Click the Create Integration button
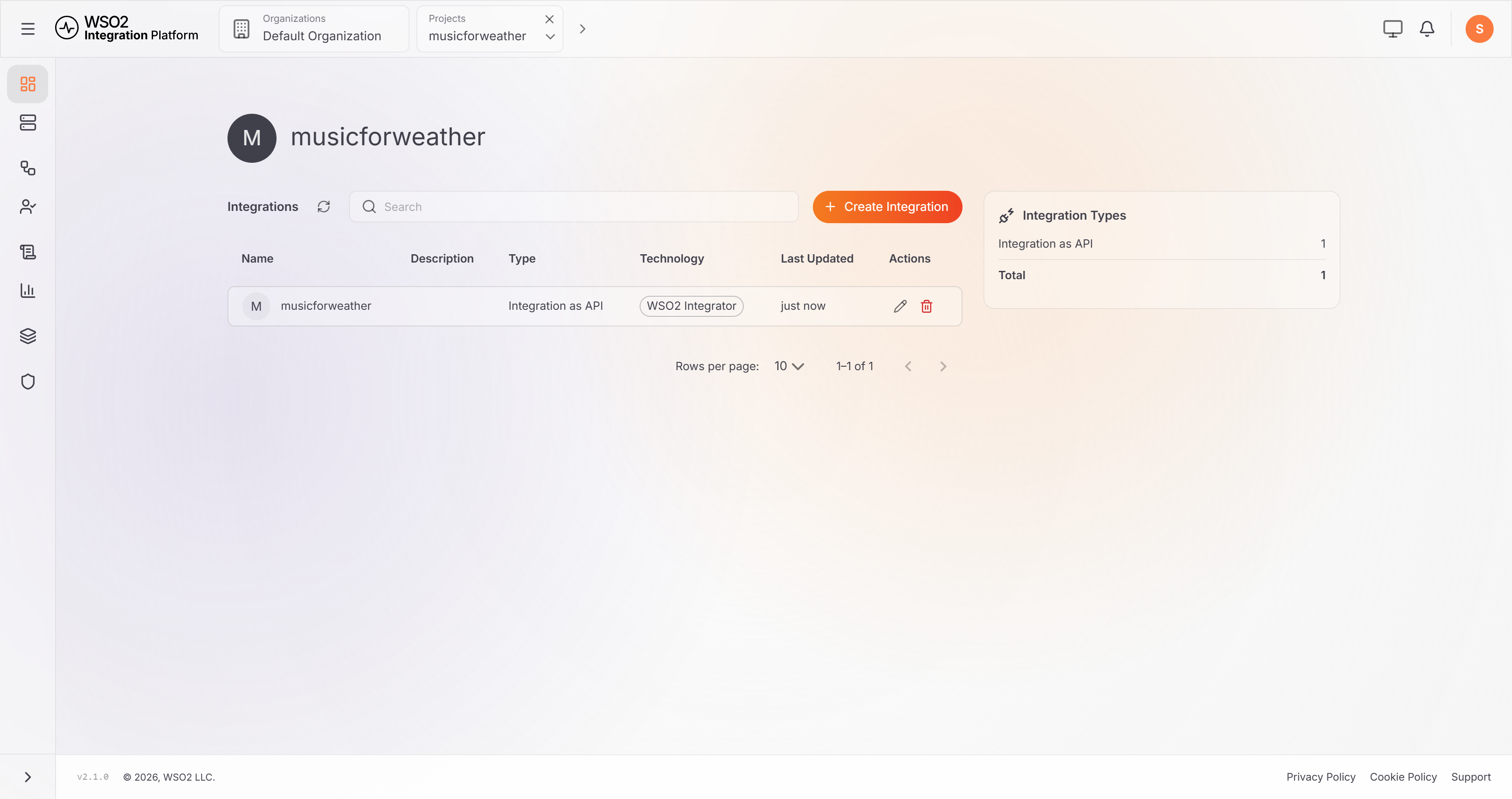Screen dimensions: 1512x799 (887, 207)
